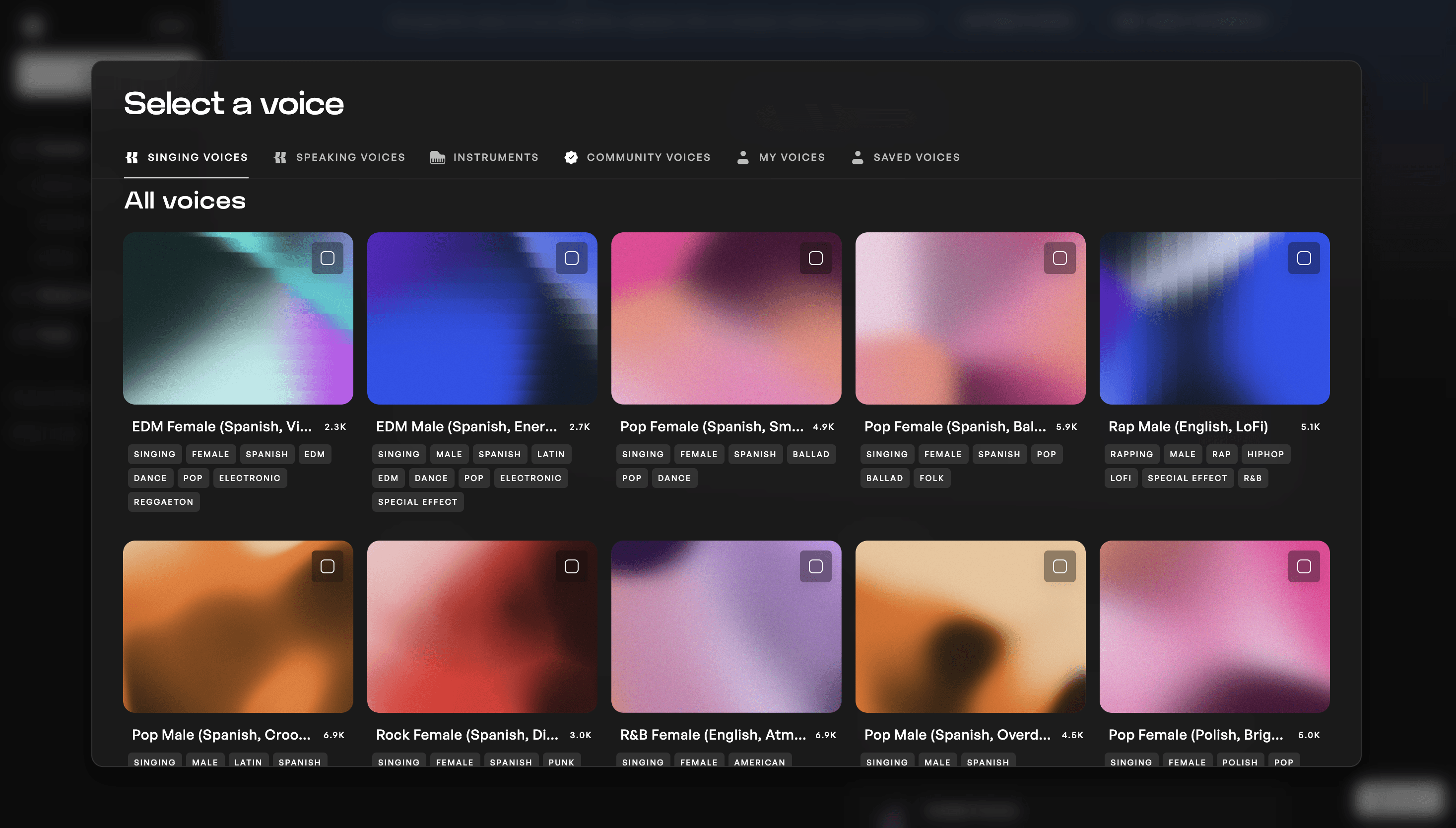
Task: Click the LATIN tag under EDM Male (Spanish)
Action: click(x=551, y=454)
